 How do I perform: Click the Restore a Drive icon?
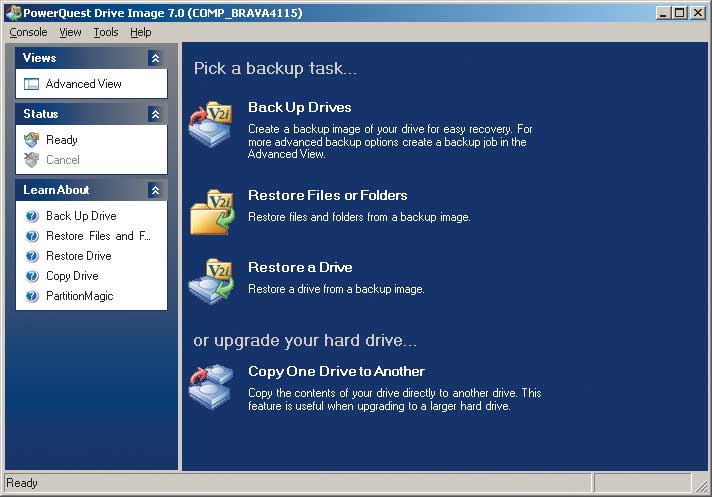coord(211,281)
